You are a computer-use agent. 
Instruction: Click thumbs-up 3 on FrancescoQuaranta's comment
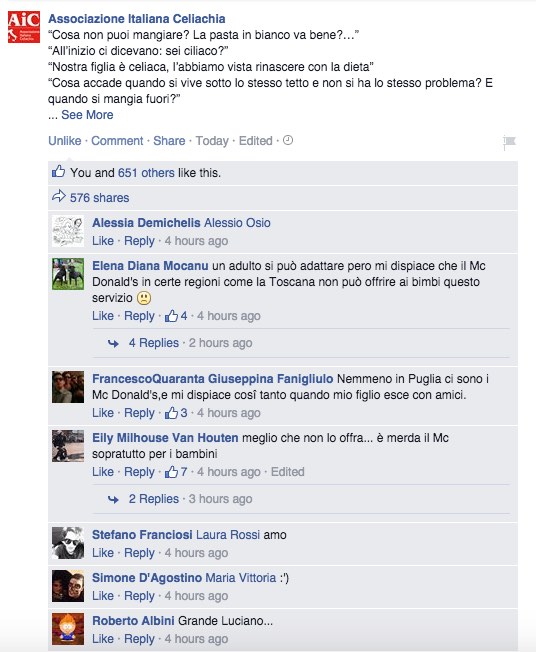click(x=176, y=413)
